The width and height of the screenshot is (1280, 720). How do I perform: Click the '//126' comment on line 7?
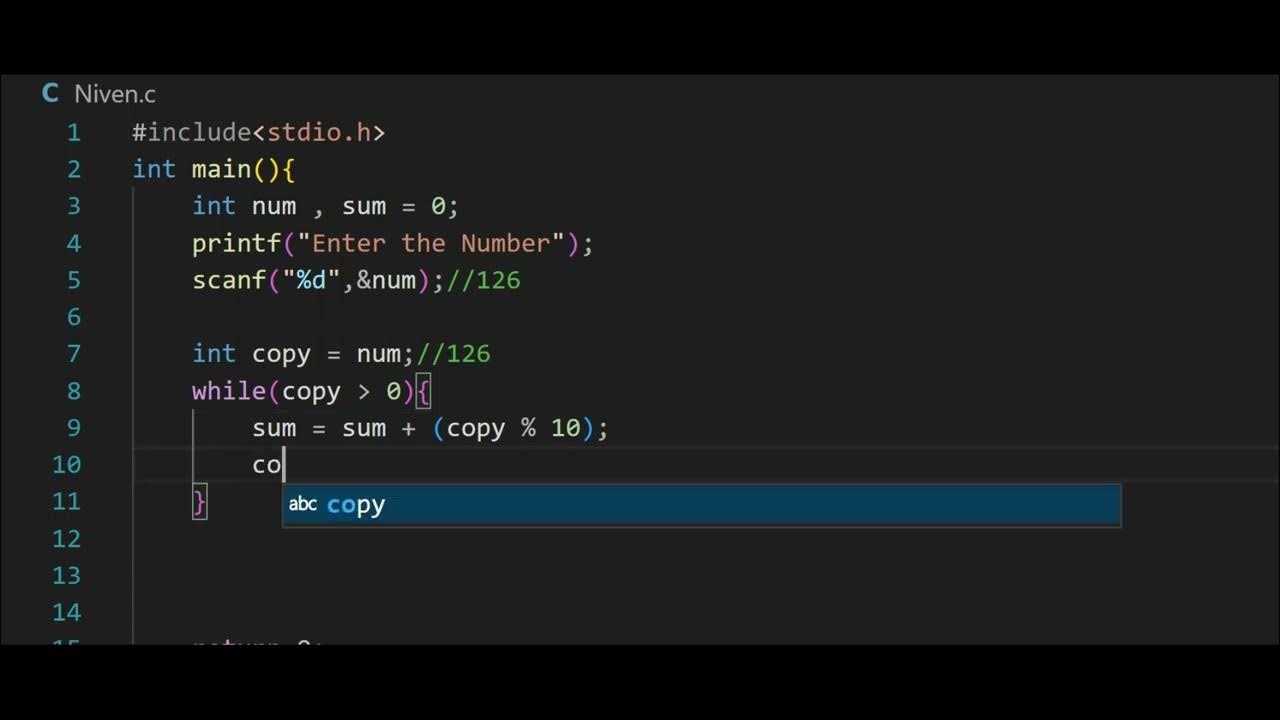[453, 354]
